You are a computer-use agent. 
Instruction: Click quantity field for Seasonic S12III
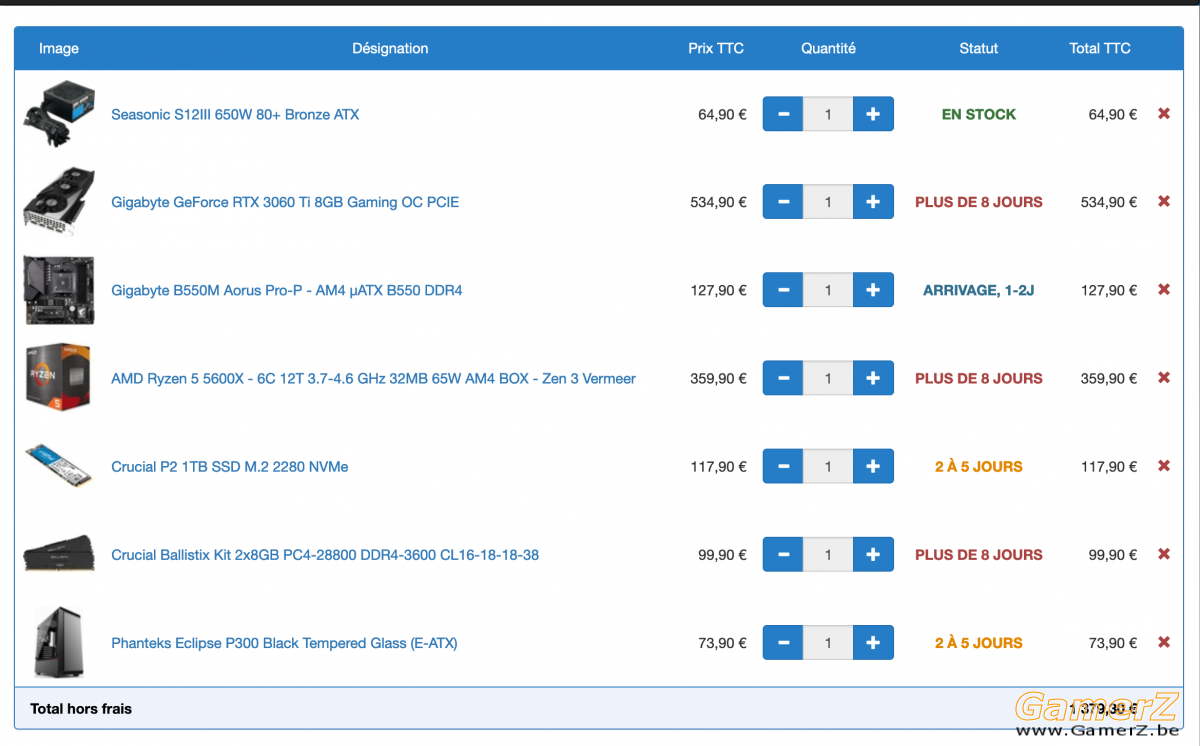click(x=828, y=114)
